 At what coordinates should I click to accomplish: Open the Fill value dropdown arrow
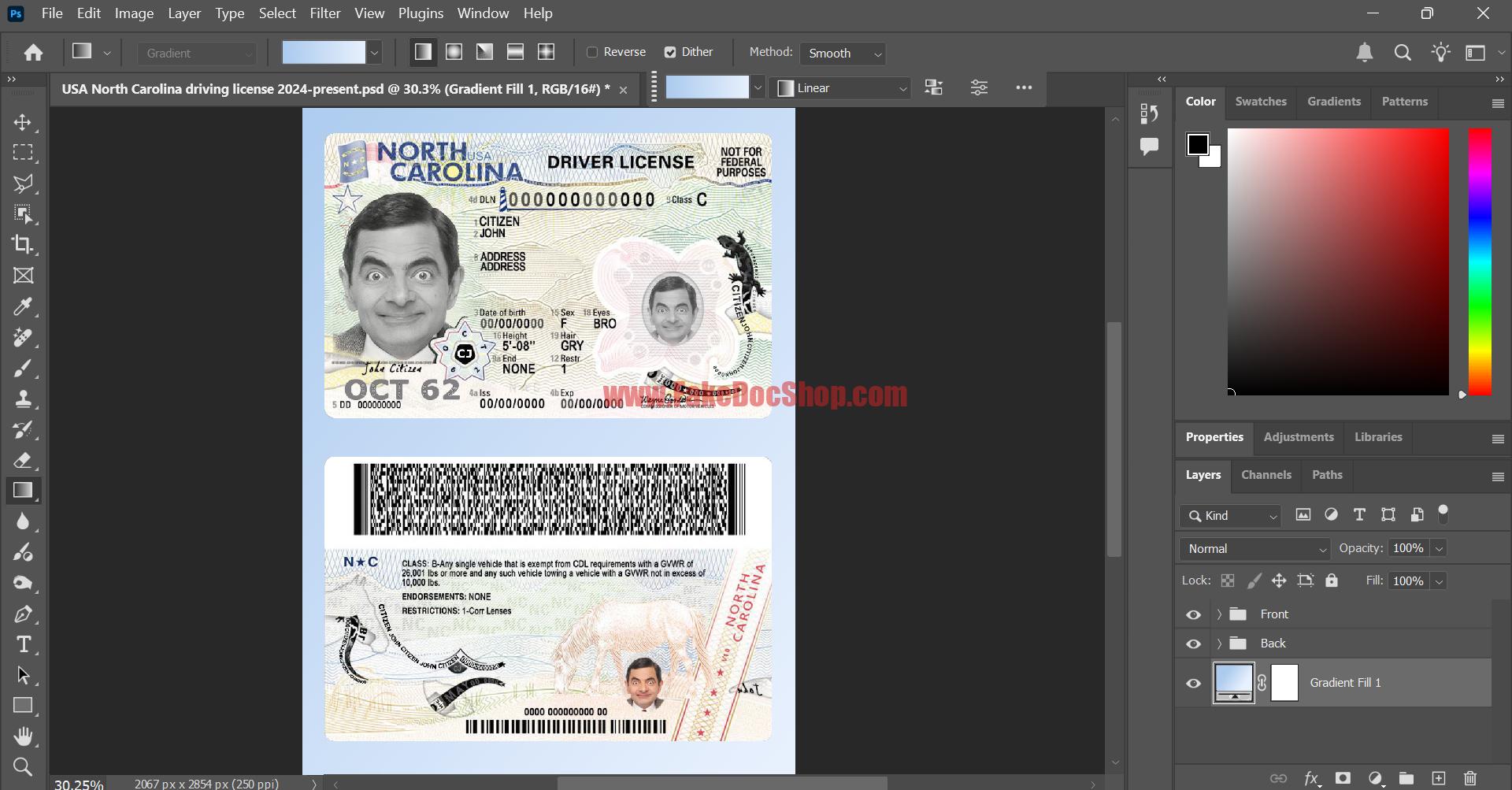point(1440,581)
